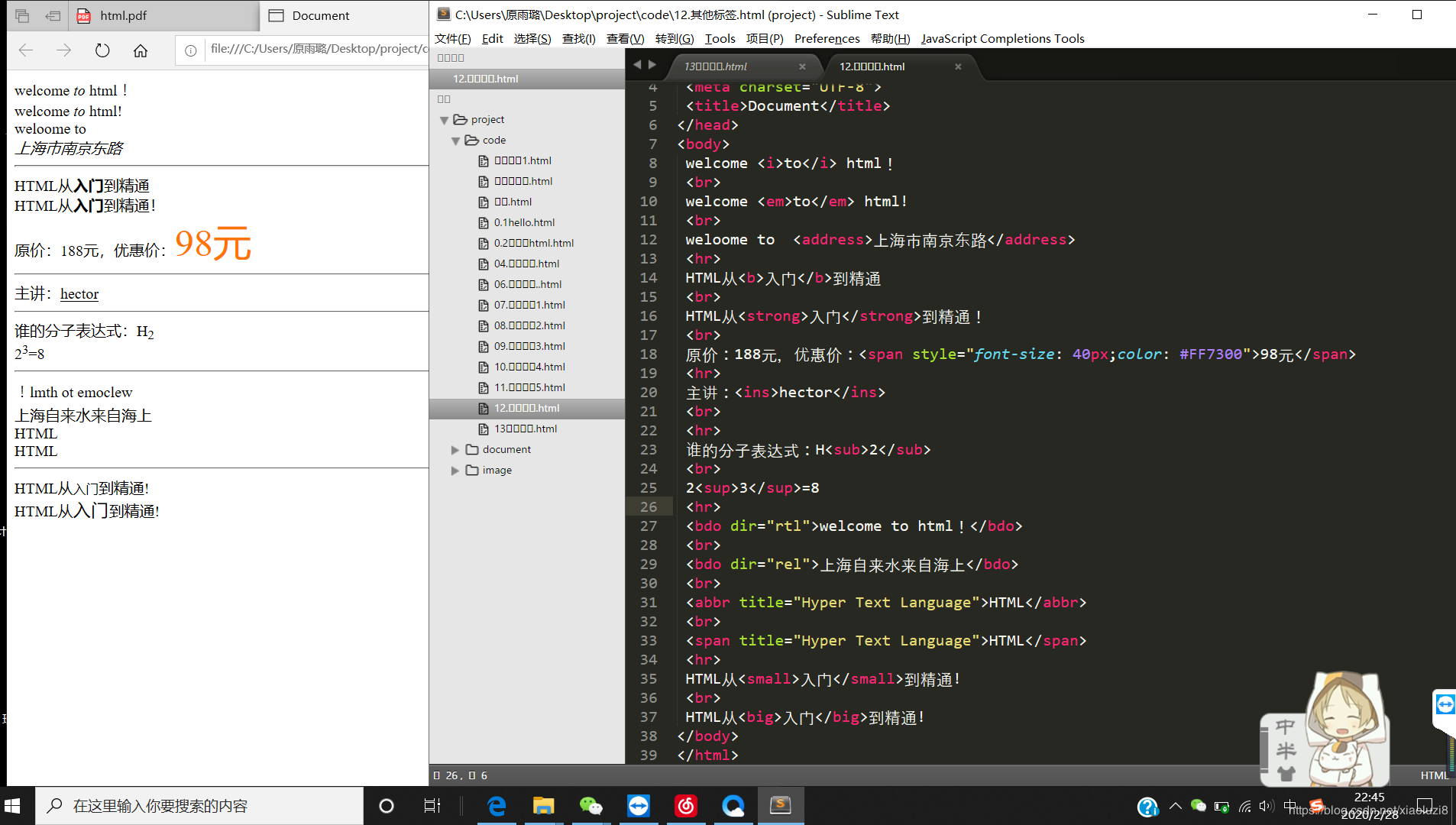
Task: Open Sublime Text from the taskbar
Action: 780,806
